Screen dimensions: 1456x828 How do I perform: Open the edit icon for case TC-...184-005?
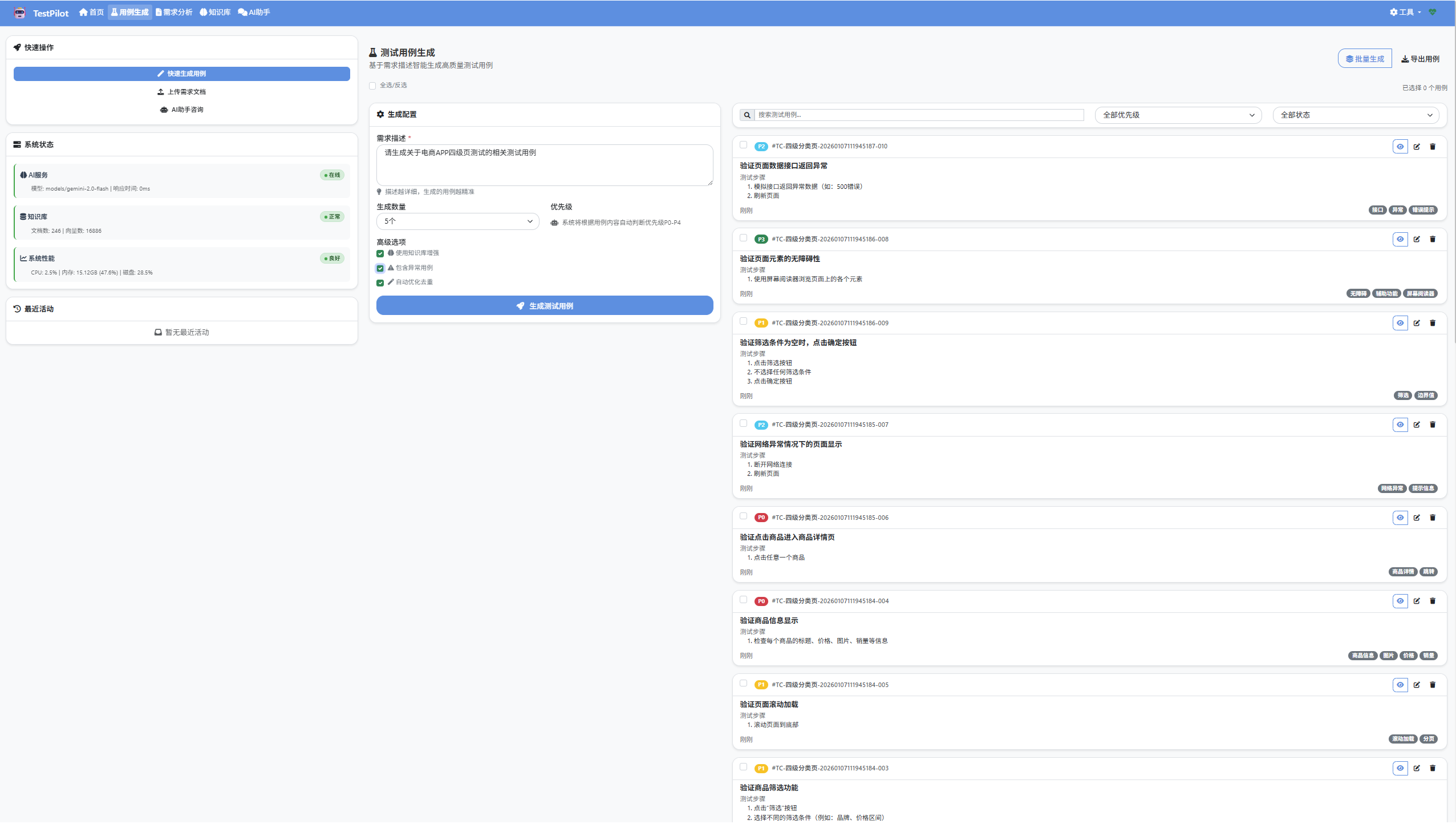pyautogui.click(x=1416, y=685)
